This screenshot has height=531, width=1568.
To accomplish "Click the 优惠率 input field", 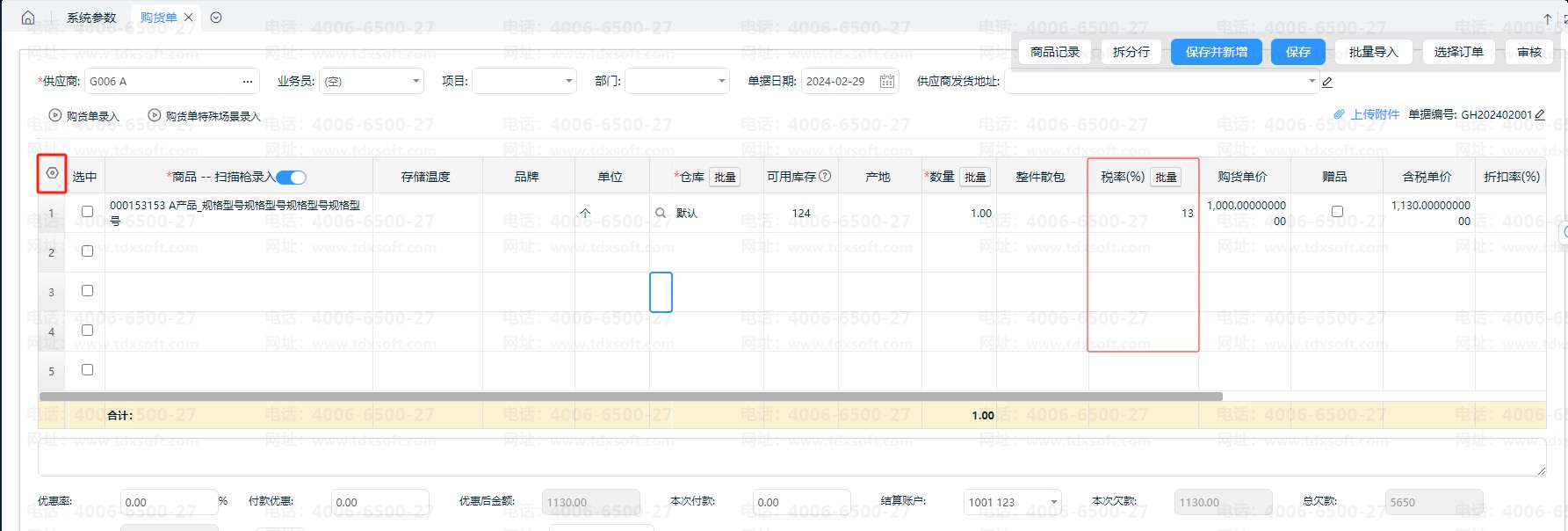I will [169, 502].
